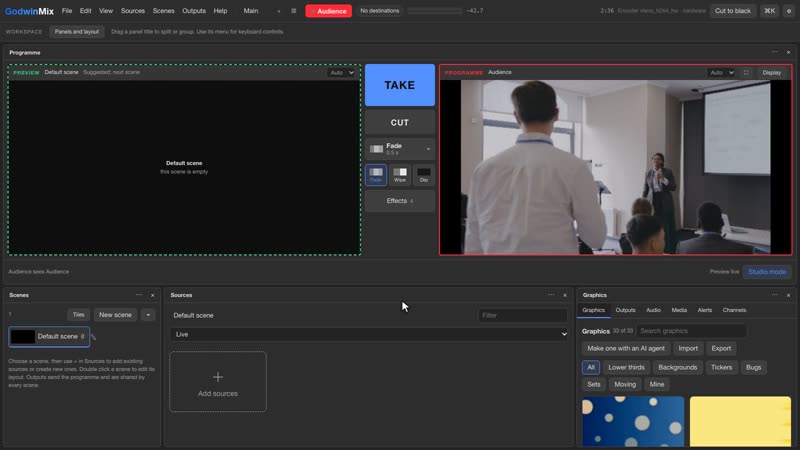The width and height of the screenshot is (800, 450).
Task: Click the Import graphics button
Action: pos(688,348)
